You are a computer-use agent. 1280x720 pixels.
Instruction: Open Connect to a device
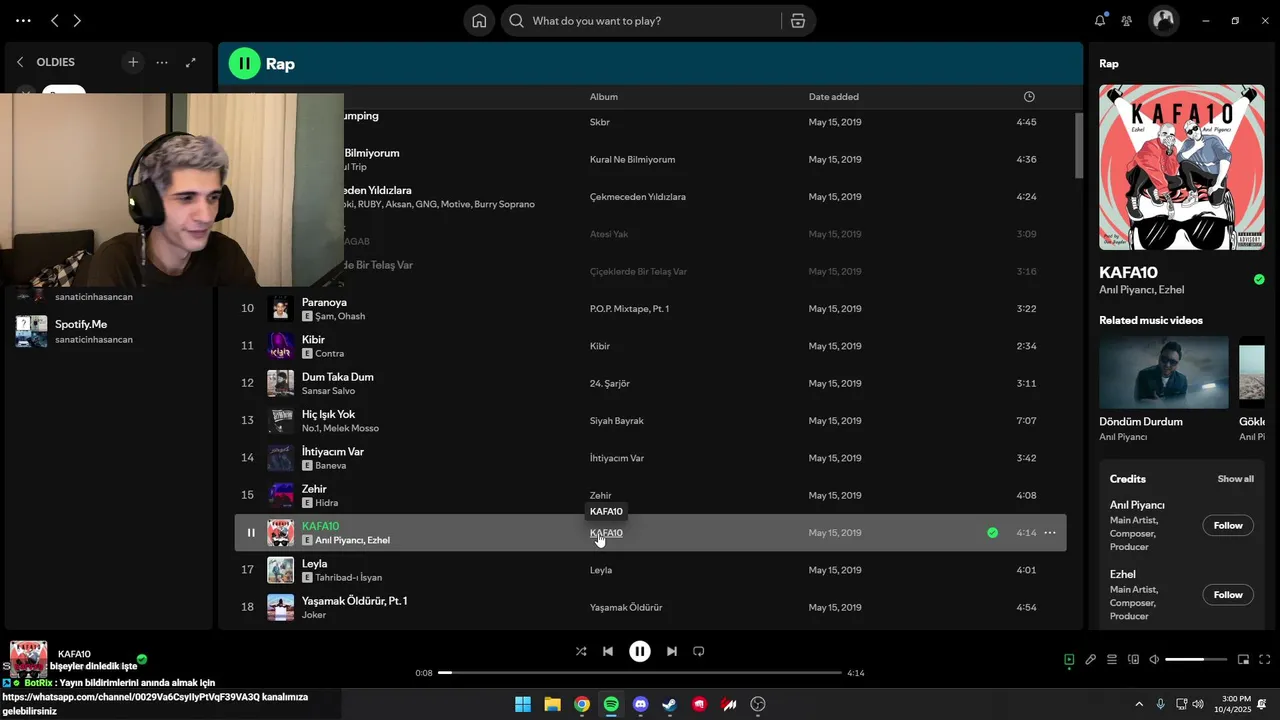coord(1133,660)
